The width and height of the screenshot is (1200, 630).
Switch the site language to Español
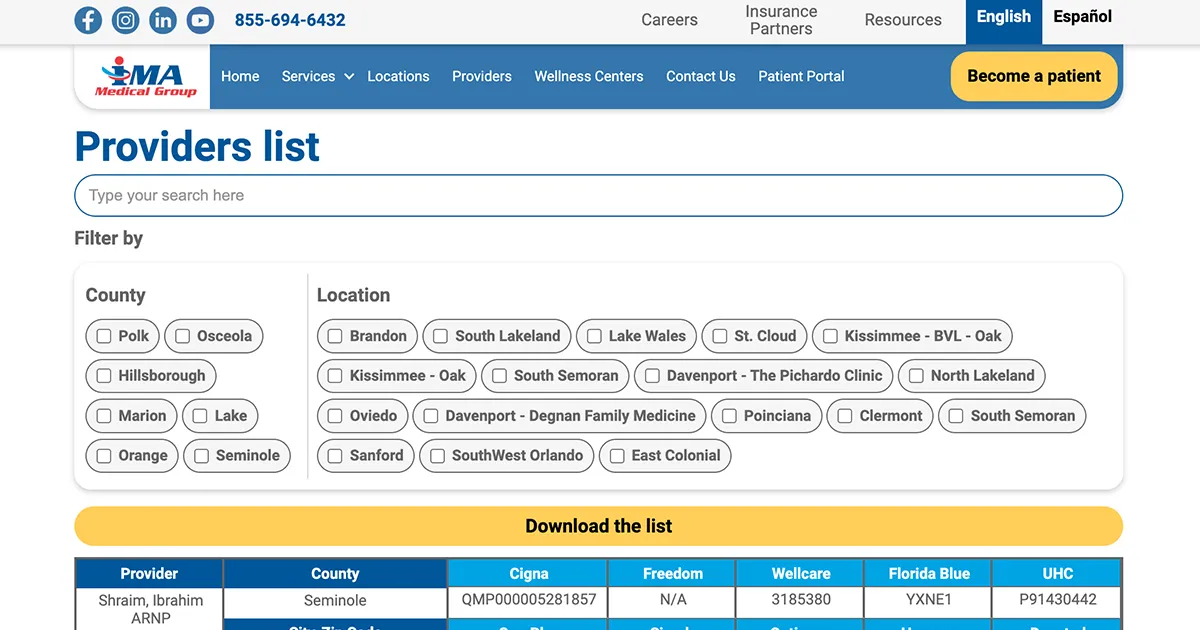point(1081,16)
